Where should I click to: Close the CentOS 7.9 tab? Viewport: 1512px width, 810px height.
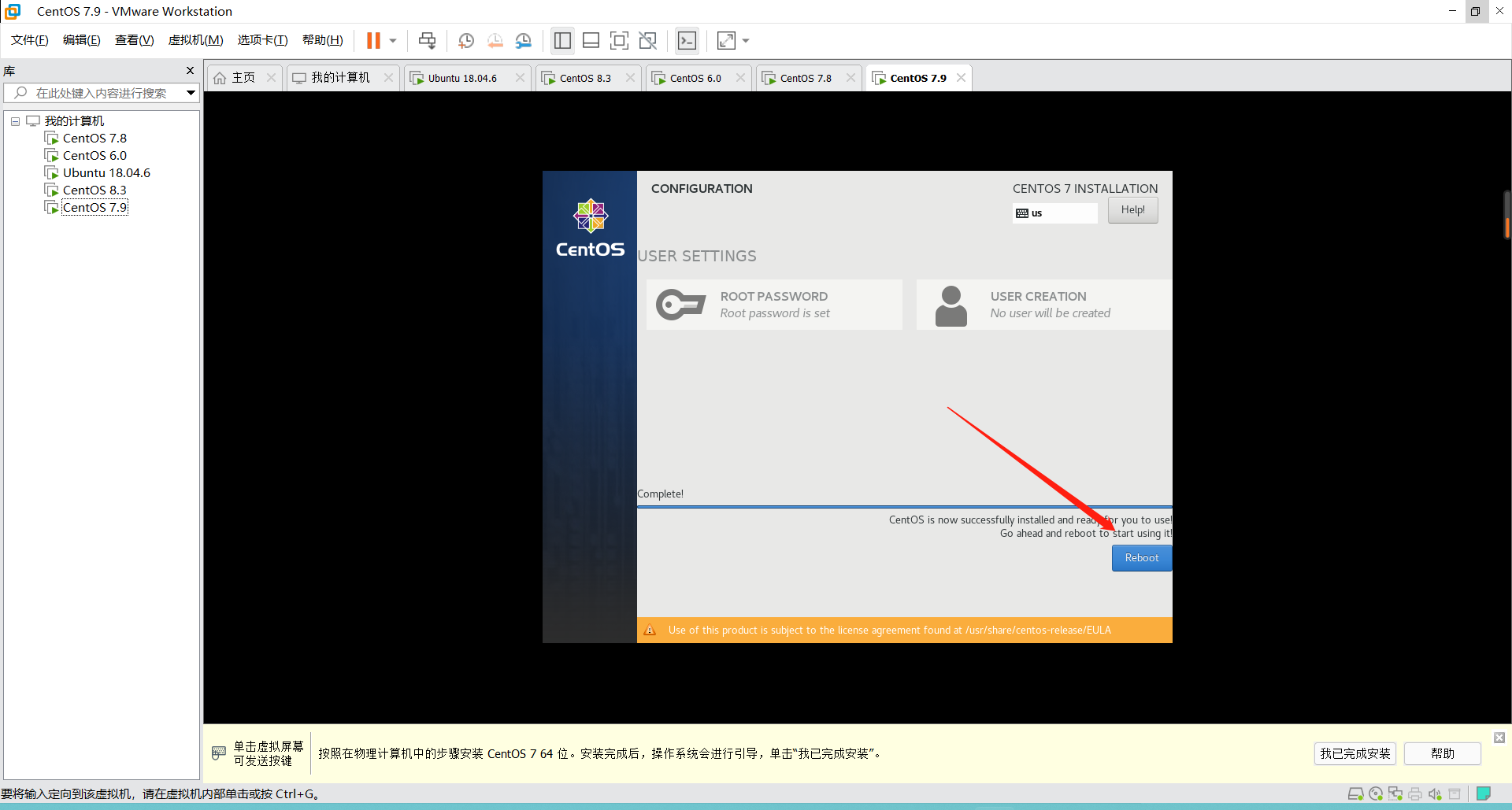point(961,78)
